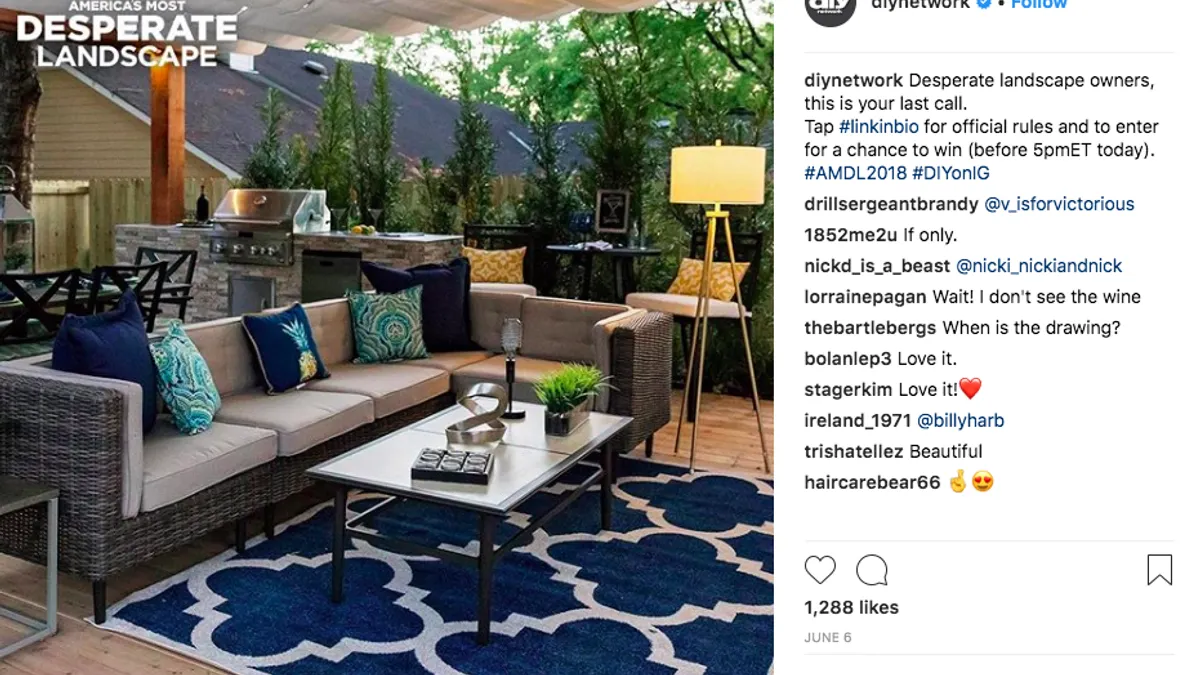Open post permalink via JUNE 6 date
The image size is (1200, 675).
tap(828, 637)
